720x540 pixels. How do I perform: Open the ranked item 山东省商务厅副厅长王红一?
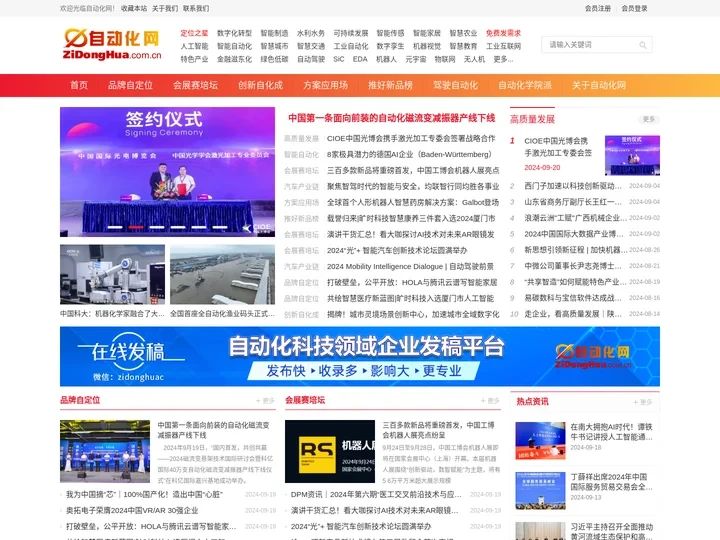pos(573,202)
